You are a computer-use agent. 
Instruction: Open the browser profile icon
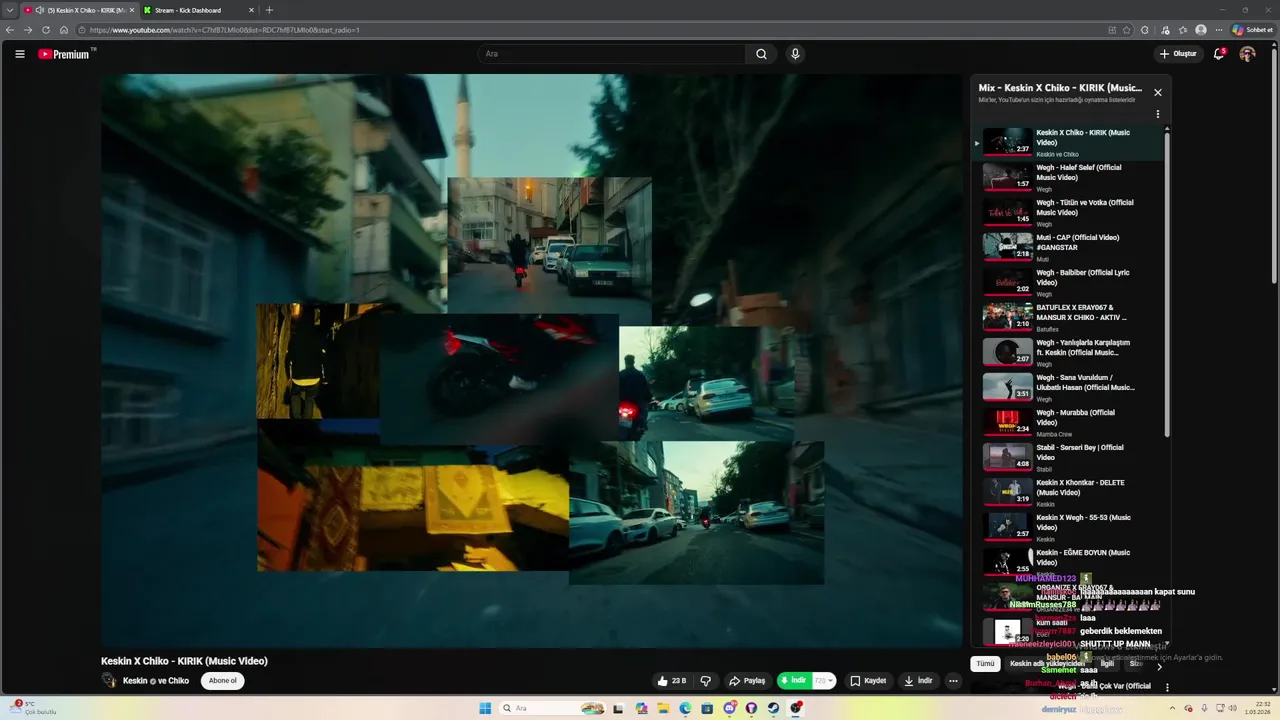[1201, 30]
